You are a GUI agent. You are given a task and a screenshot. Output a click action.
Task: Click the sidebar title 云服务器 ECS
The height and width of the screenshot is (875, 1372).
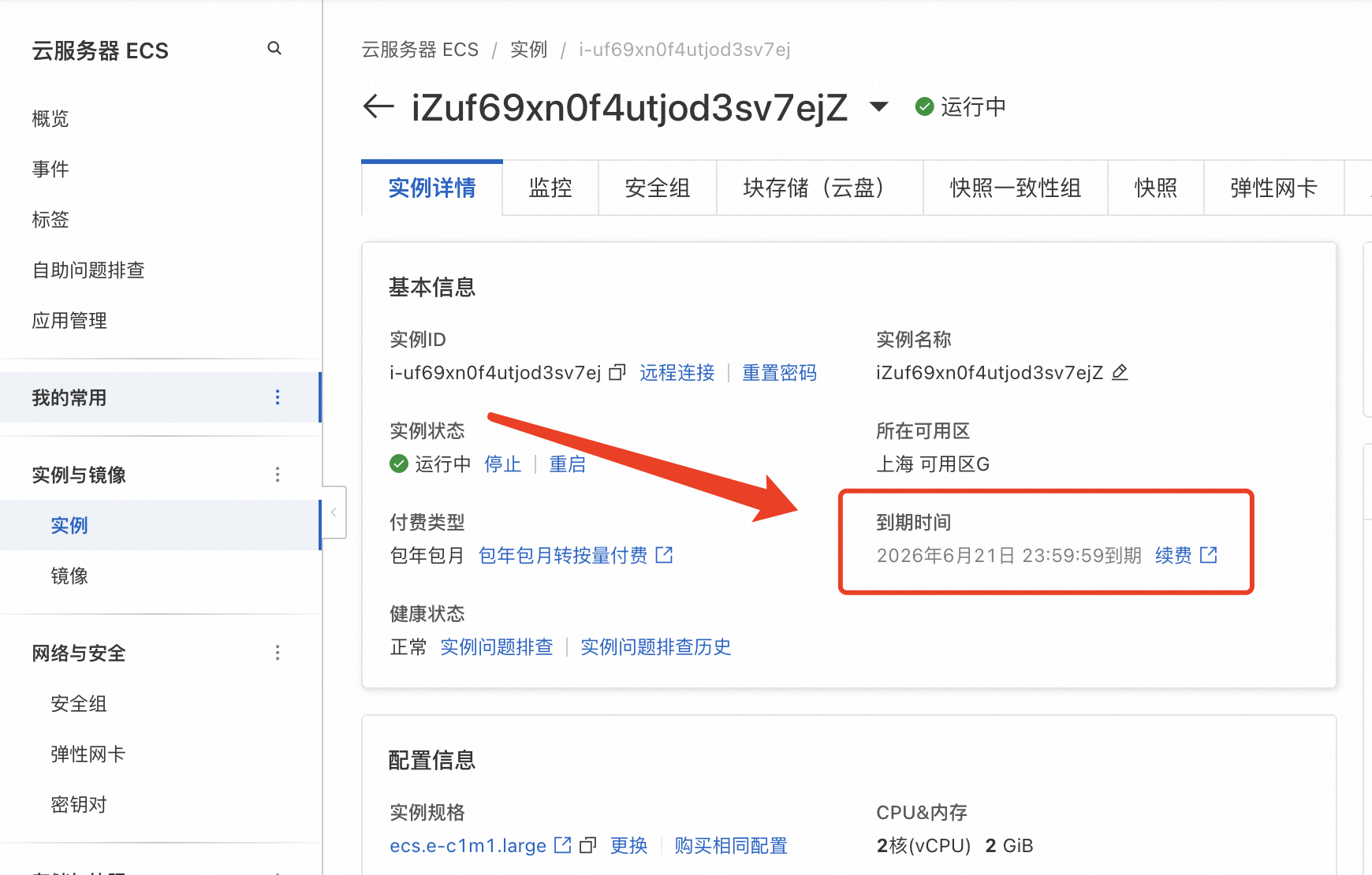coord(100,50)
